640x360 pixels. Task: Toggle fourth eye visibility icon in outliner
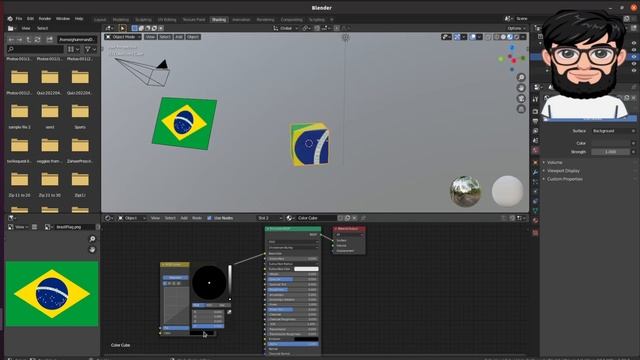[634, 64]
